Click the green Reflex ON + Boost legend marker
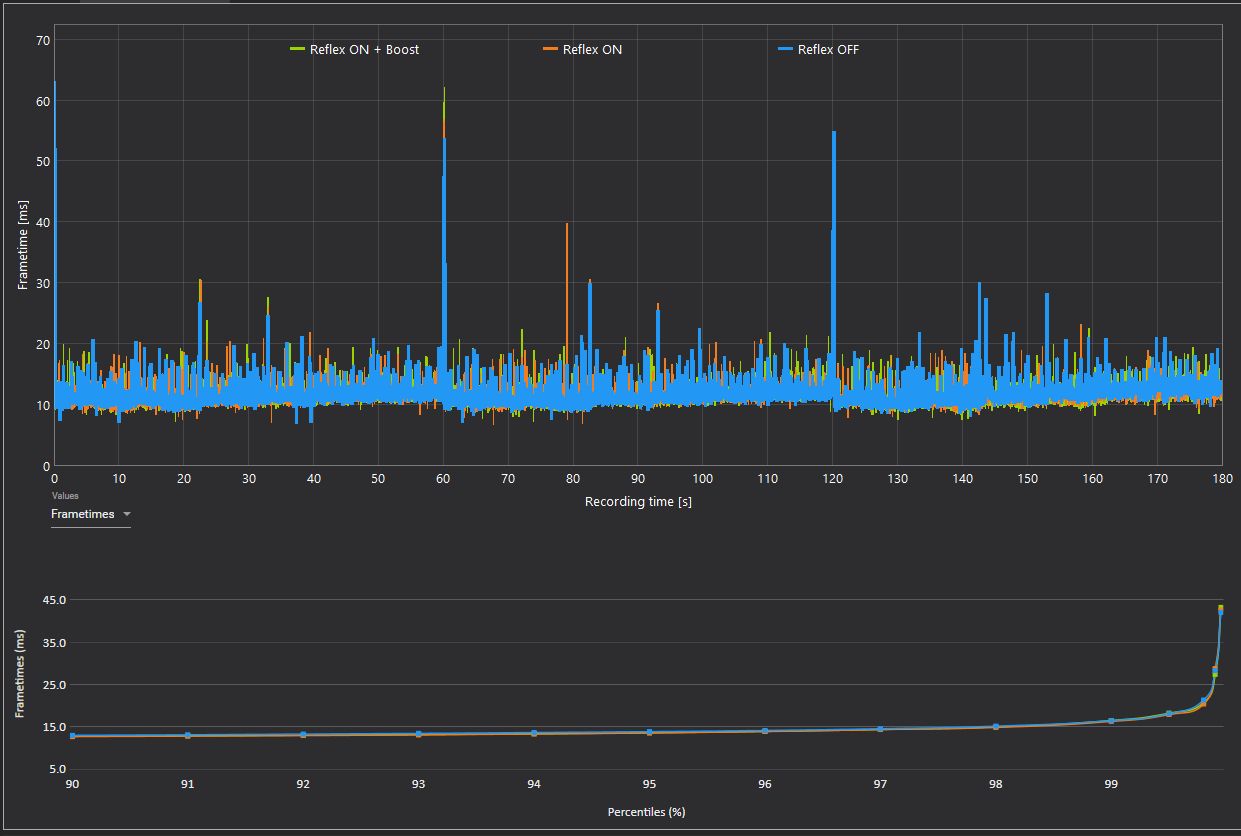The height and width of the screenshot is (836, 1241). (297, 49)
